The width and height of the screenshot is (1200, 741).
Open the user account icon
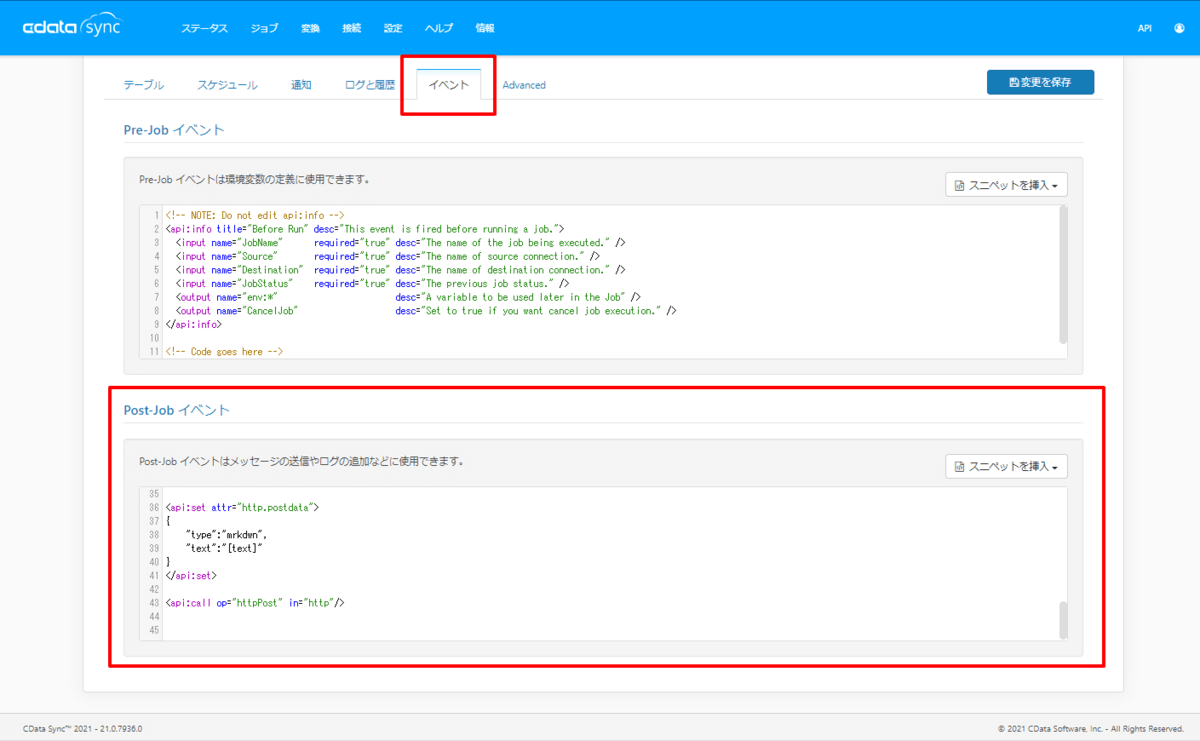click(1179, 28)
